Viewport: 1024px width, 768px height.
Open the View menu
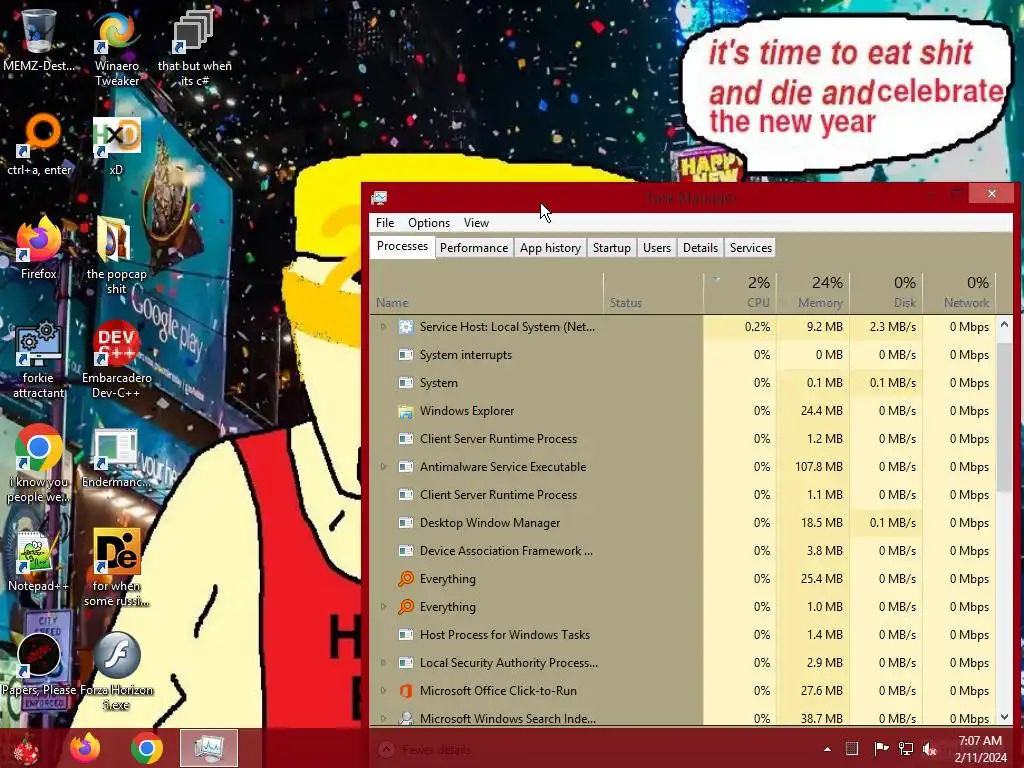pyautogui.click(x=476, y=223)
